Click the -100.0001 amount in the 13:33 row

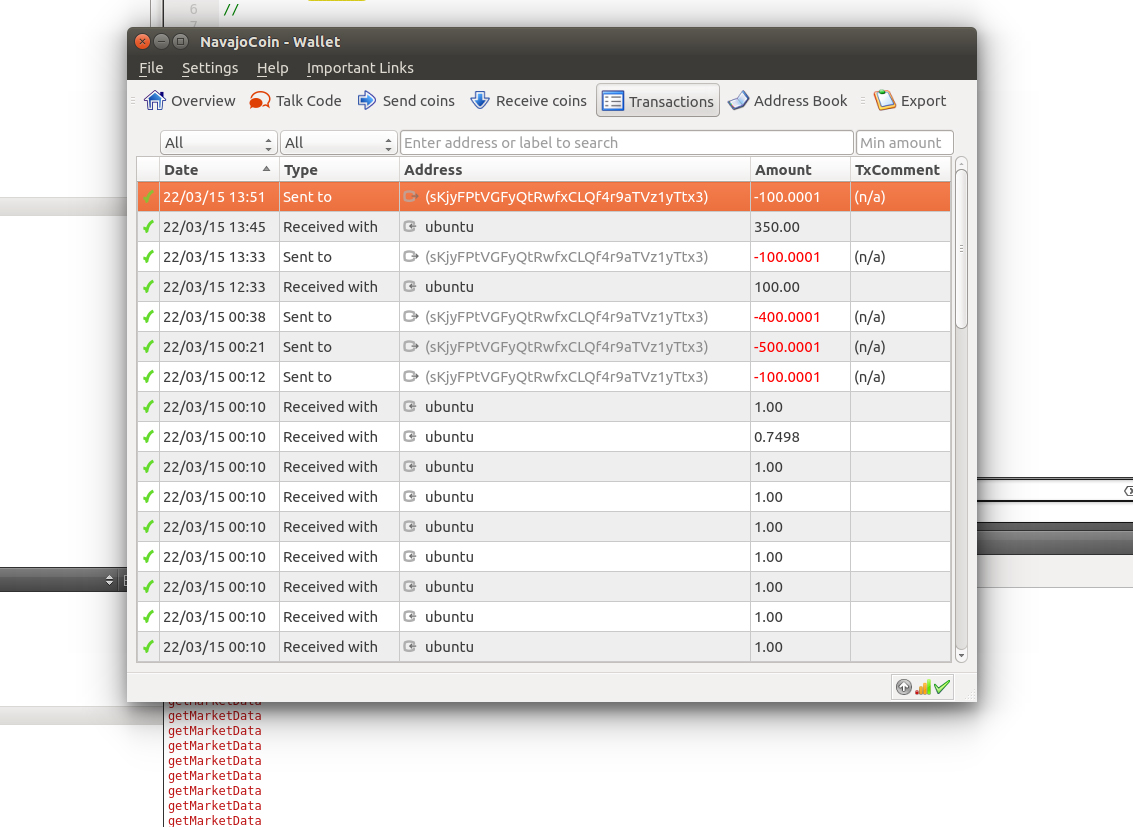[787, 256]
